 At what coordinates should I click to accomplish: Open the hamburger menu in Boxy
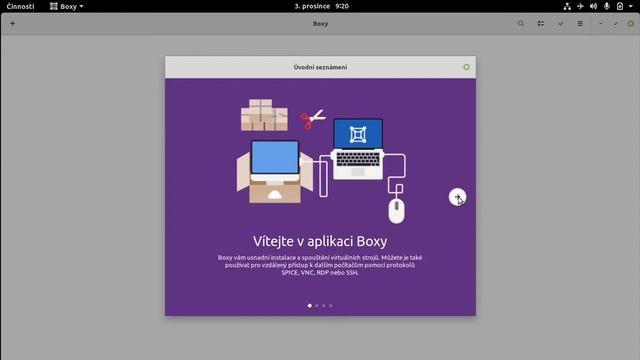[580, 24]
